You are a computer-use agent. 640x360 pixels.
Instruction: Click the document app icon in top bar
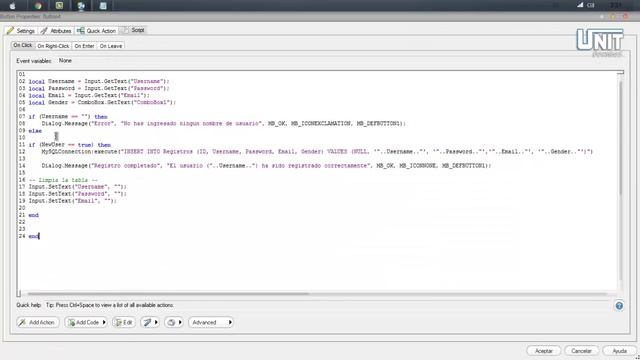[x=103, y=6]
